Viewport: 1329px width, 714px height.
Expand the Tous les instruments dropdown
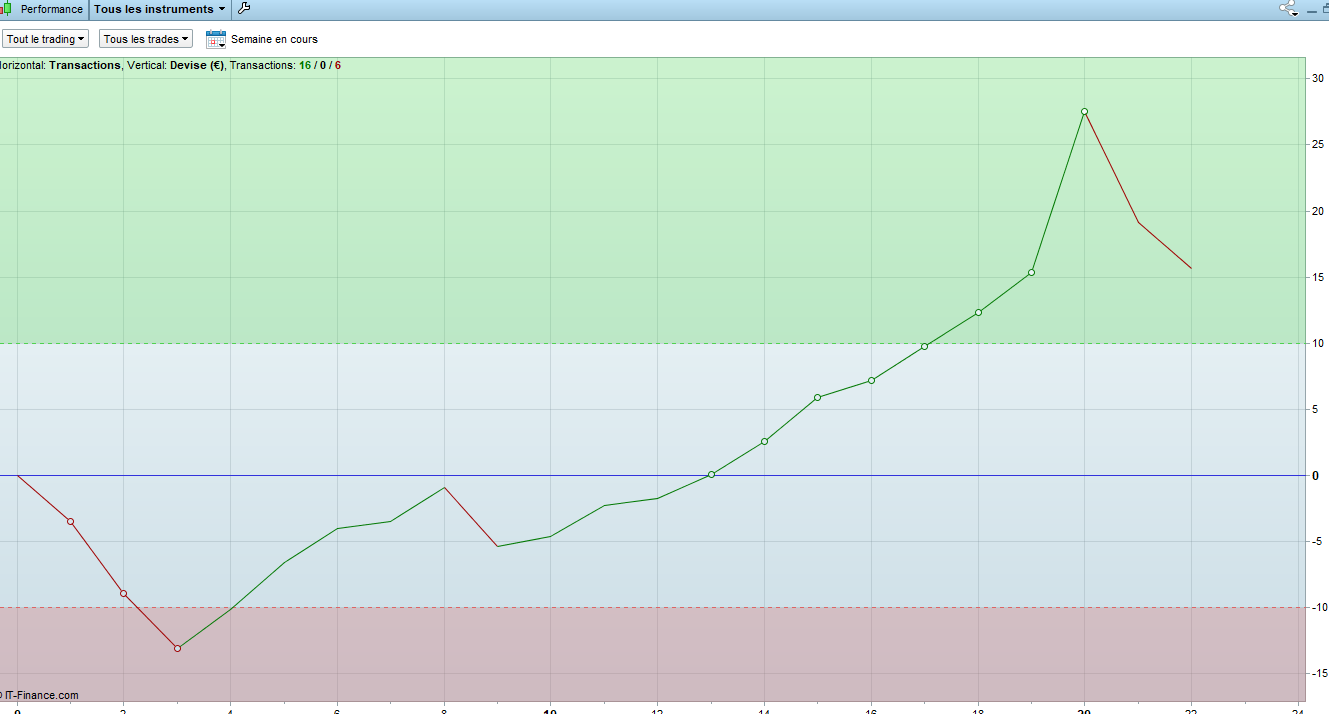(159, 9)
